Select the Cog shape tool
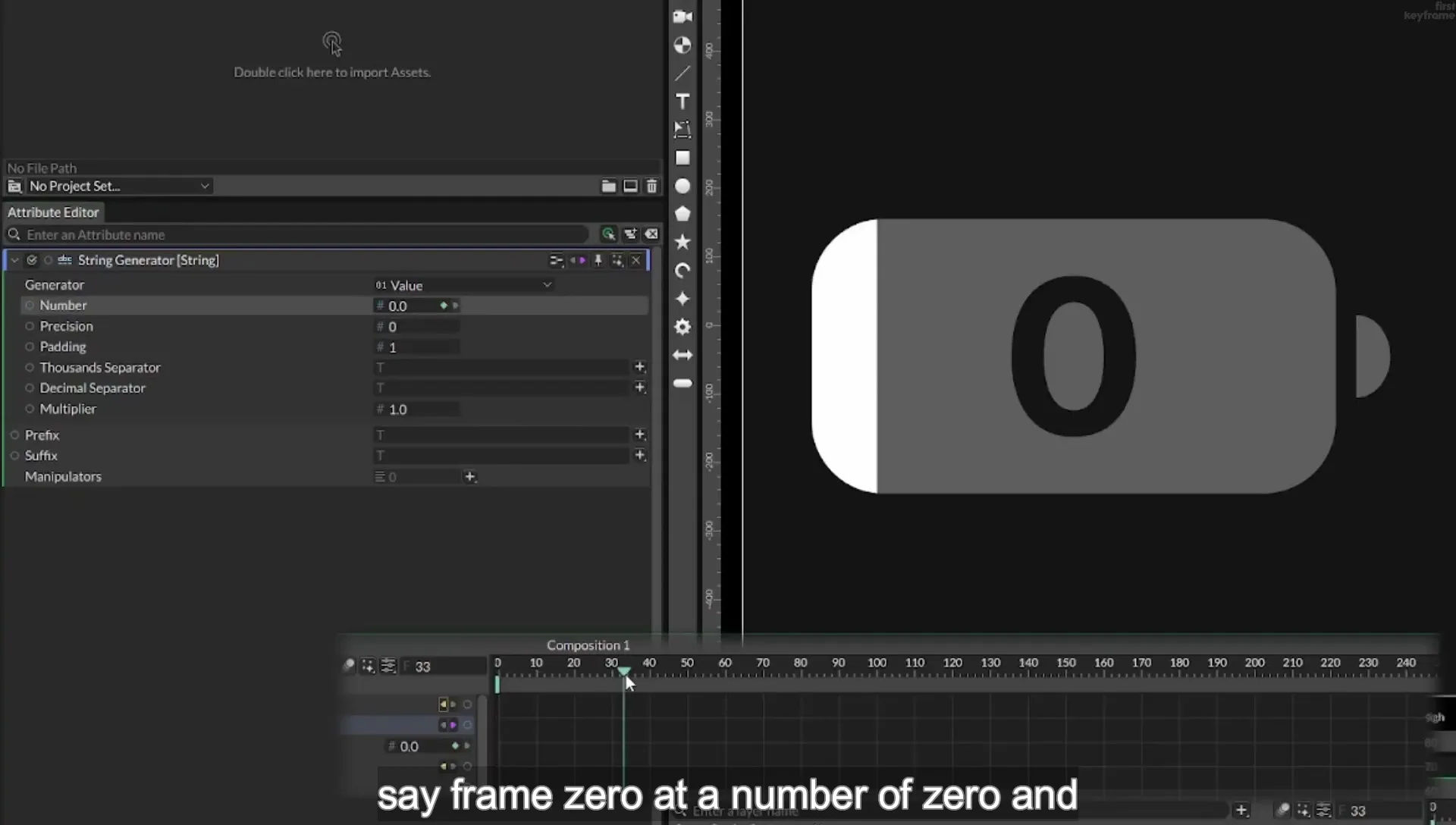 click(682, 327)
